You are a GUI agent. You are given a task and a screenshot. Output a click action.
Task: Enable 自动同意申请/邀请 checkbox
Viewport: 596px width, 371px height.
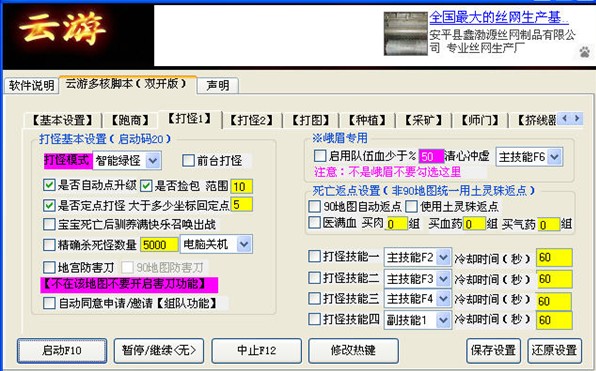(49, 303)
